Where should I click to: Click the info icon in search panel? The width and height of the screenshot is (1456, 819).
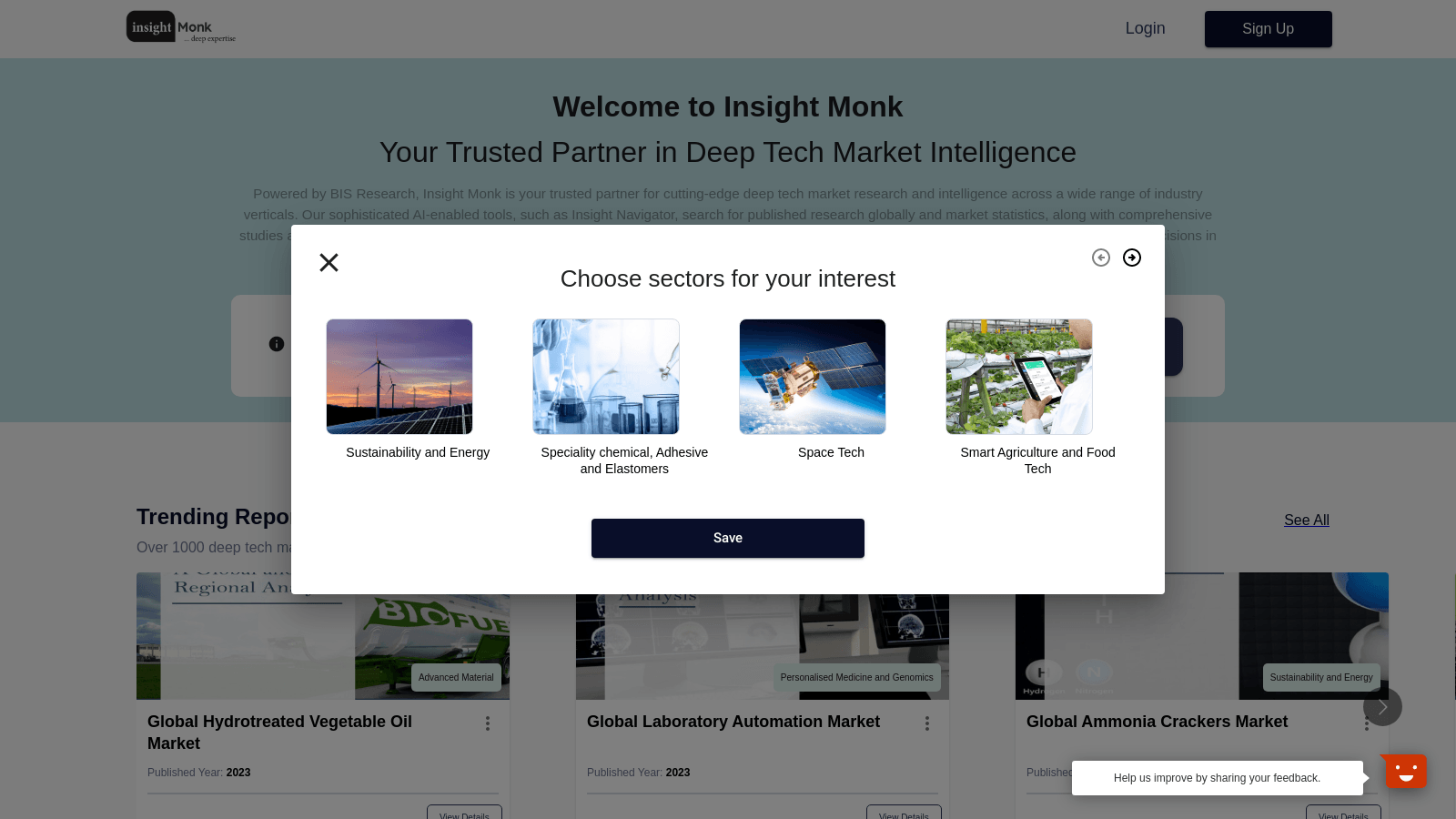coord(277,344)
